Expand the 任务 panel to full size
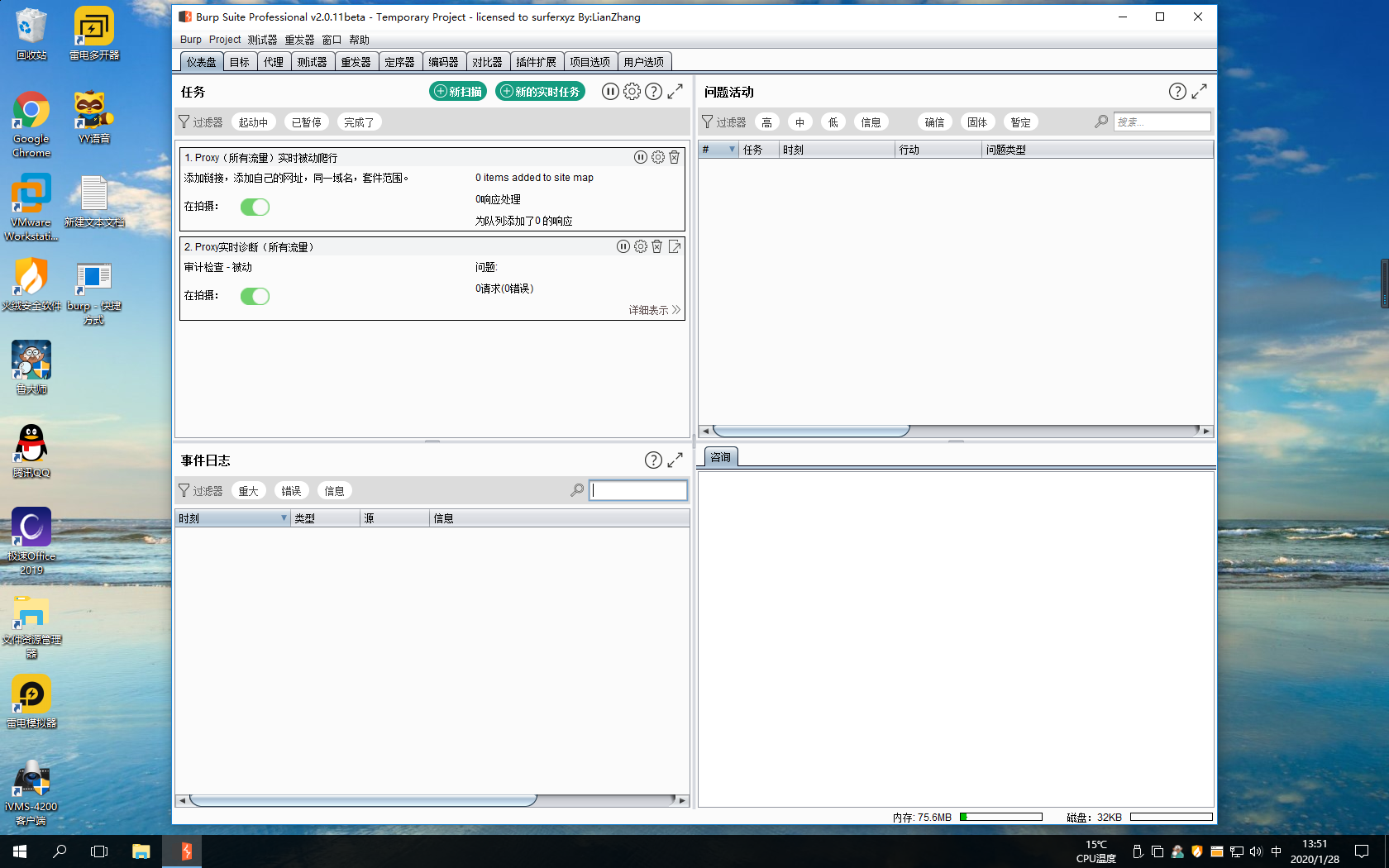Viewport: 1389px width, 868px height. pos(675,92)
